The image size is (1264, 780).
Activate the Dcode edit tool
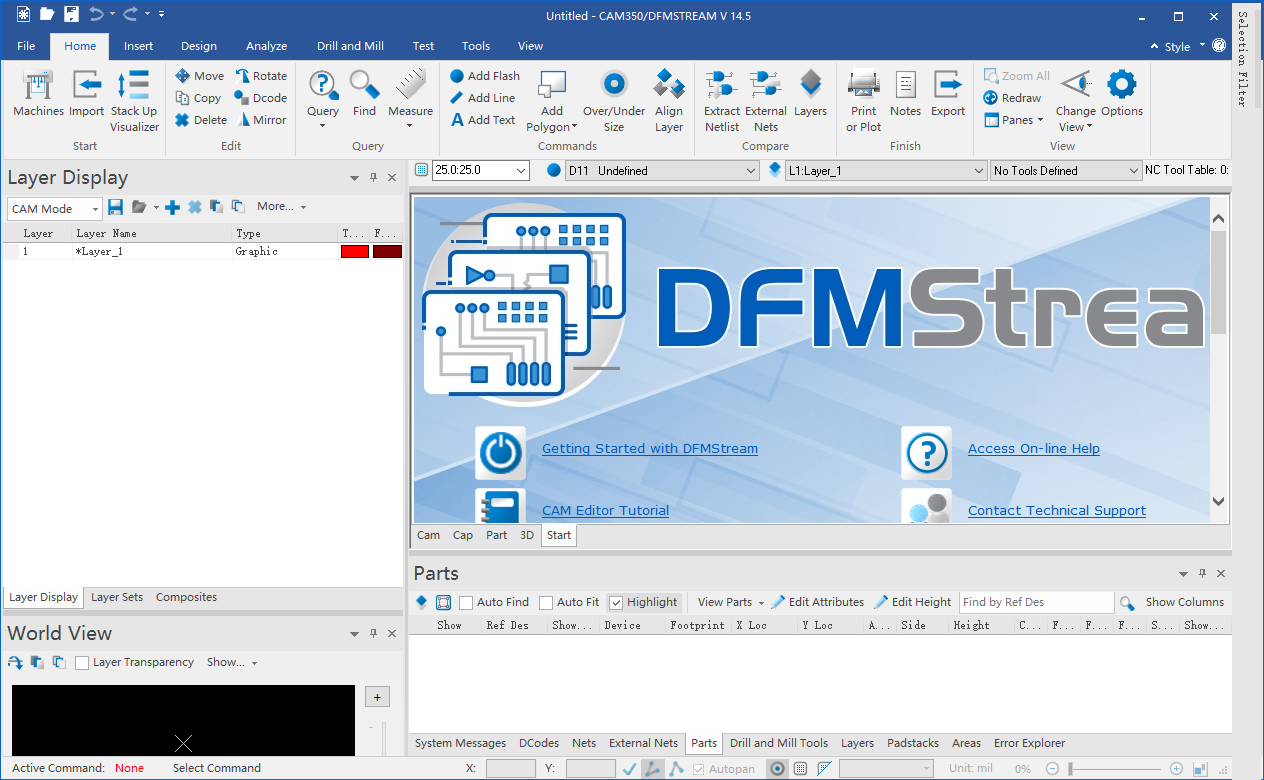(x=261, y=98)
